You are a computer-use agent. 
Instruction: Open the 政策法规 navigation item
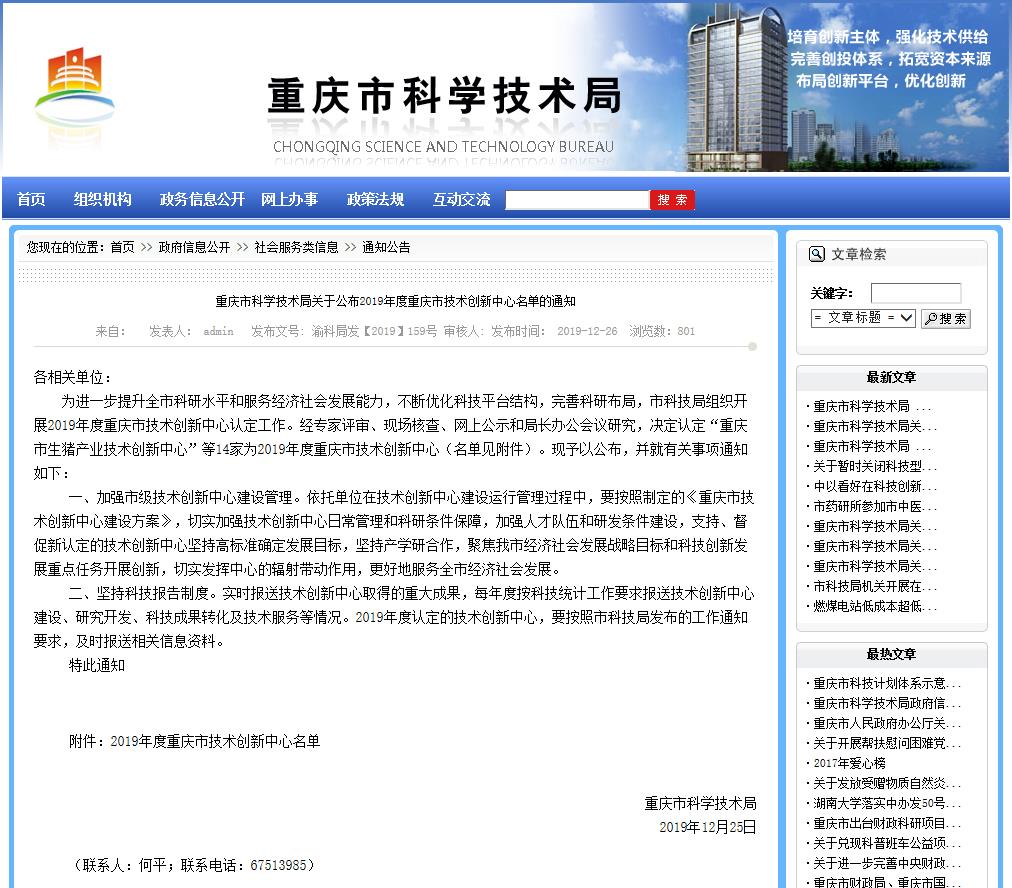pyautogui.click(x=375, y=199)
